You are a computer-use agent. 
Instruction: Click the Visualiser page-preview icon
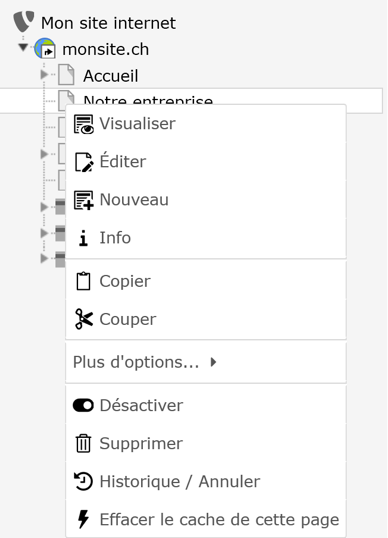(x=83, y=124)
